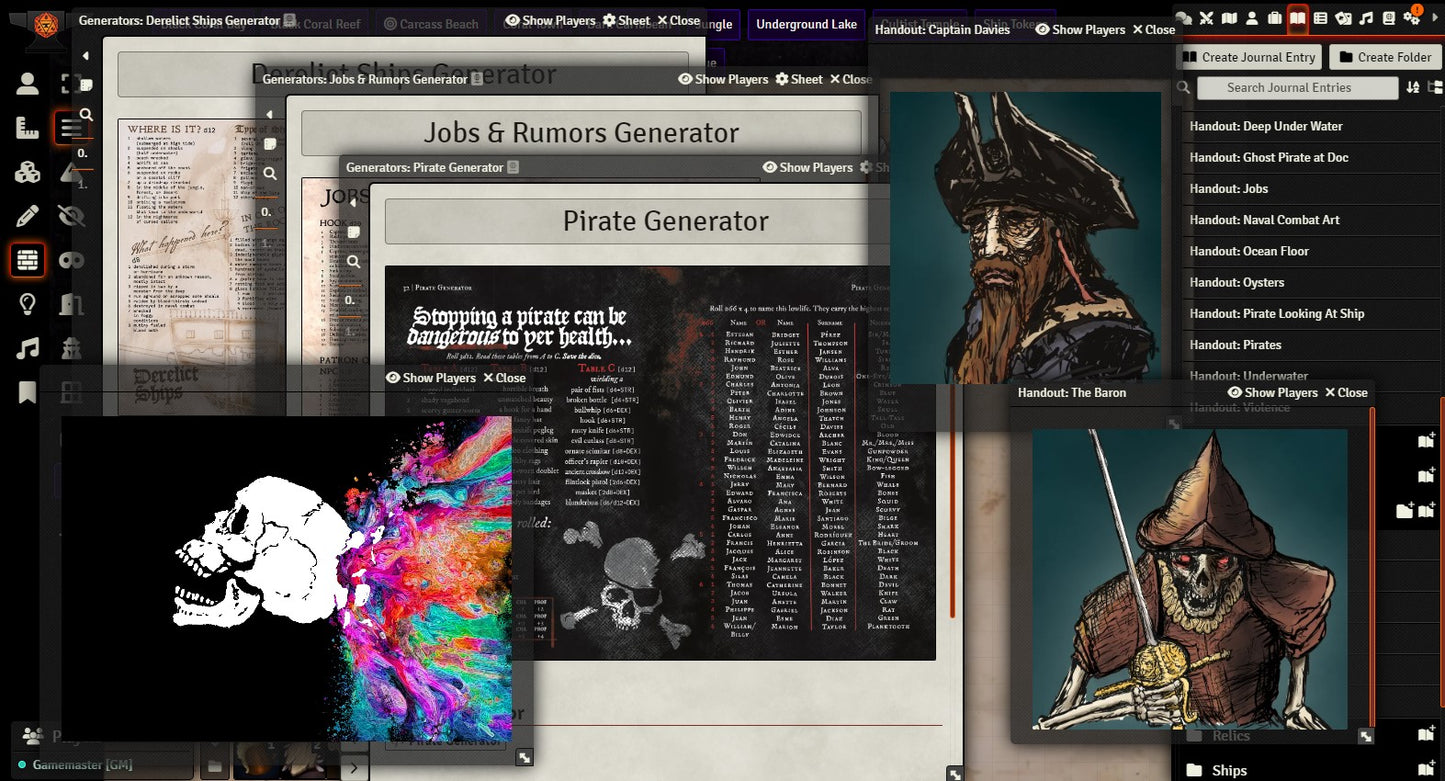The height and width of the screenshot is (781, 1445).
Task: Expand the Ships journal folder
Action: [1229, 770]
